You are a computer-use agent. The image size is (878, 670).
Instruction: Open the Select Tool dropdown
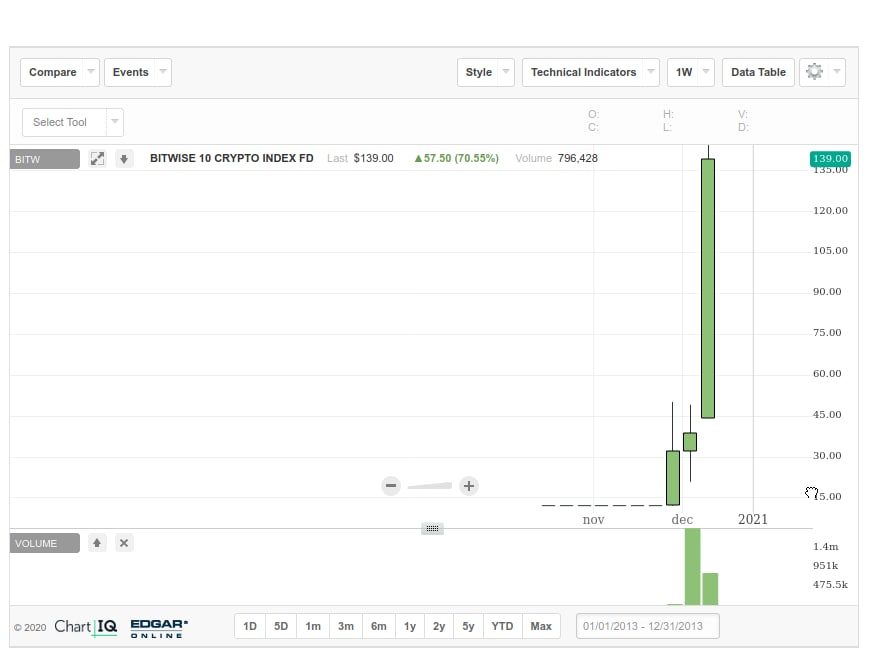pos(73,122)
